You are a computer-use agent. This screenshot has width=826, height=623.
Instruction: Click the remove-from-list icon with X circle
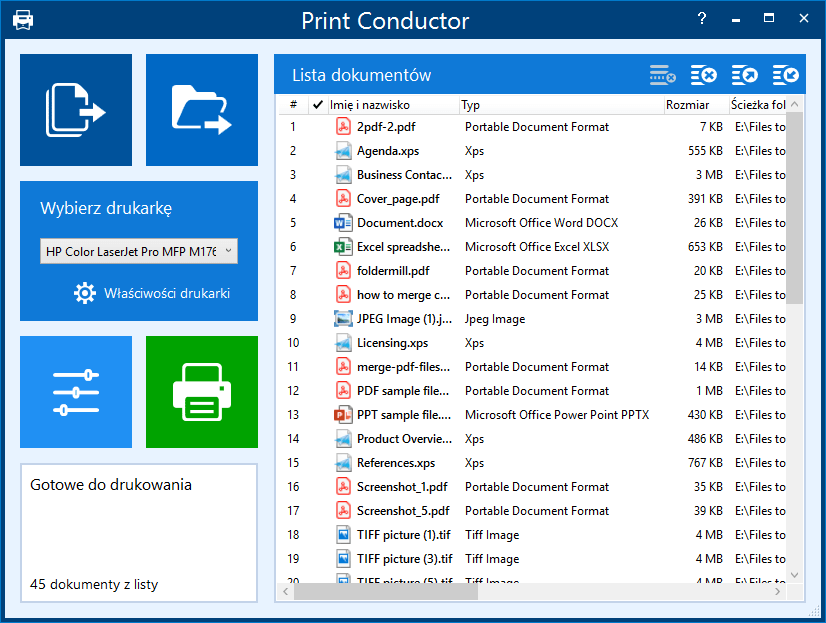click(x=704, y=75)
